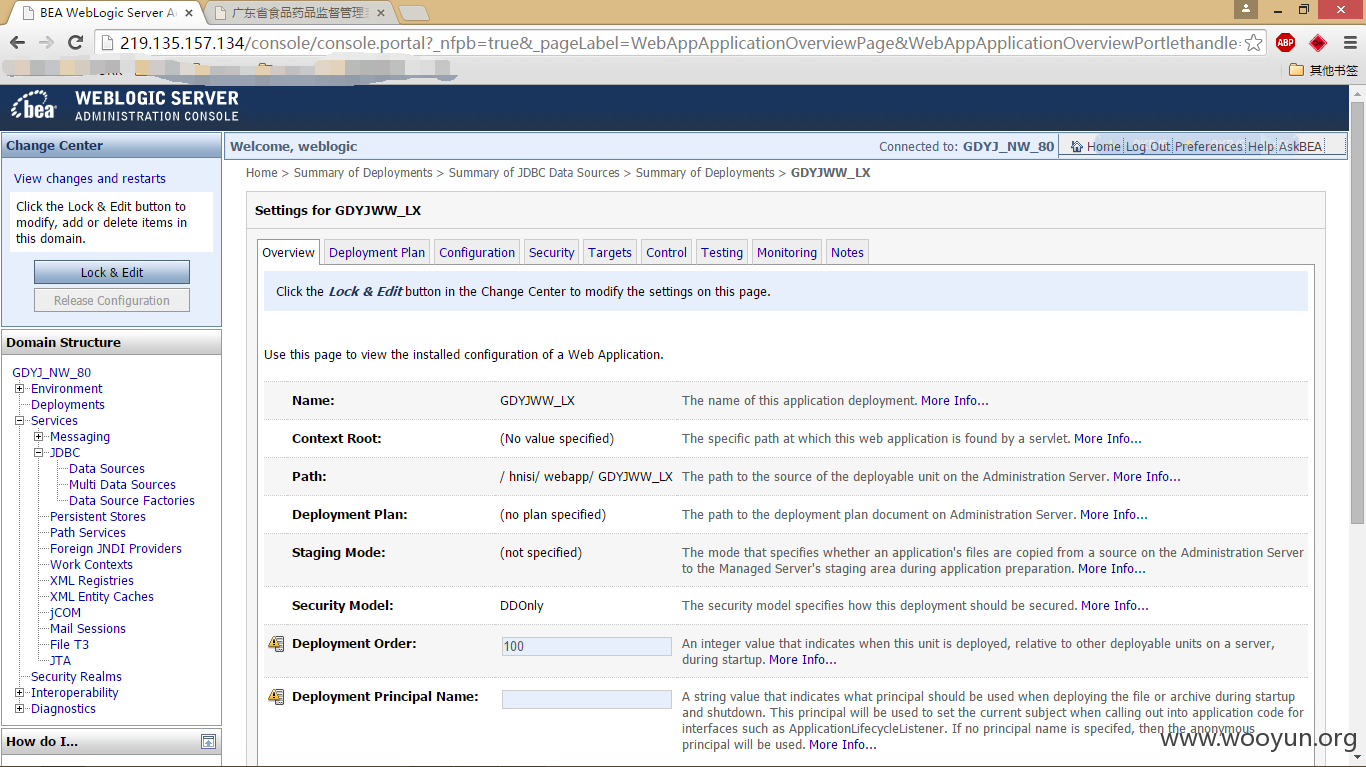1366x767 pixels.
Task: Switch to the second browser tab
Action: tap(298, 13)
